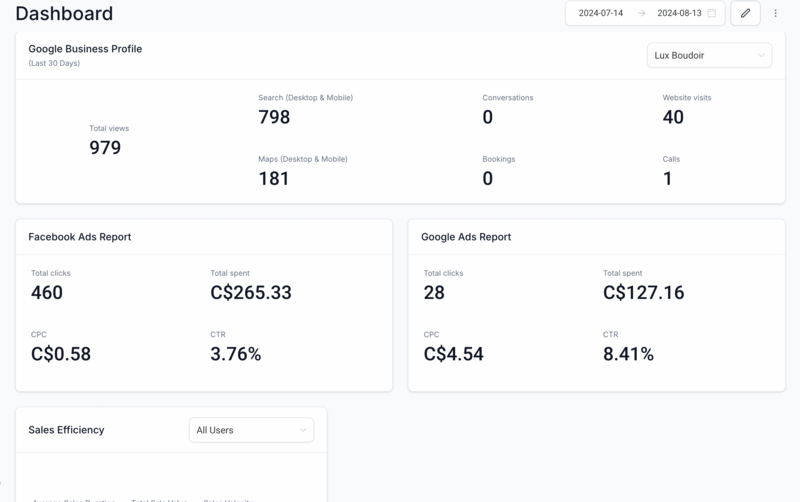
Task: Click the Bookings label
Action: click(x=498, y=159)
